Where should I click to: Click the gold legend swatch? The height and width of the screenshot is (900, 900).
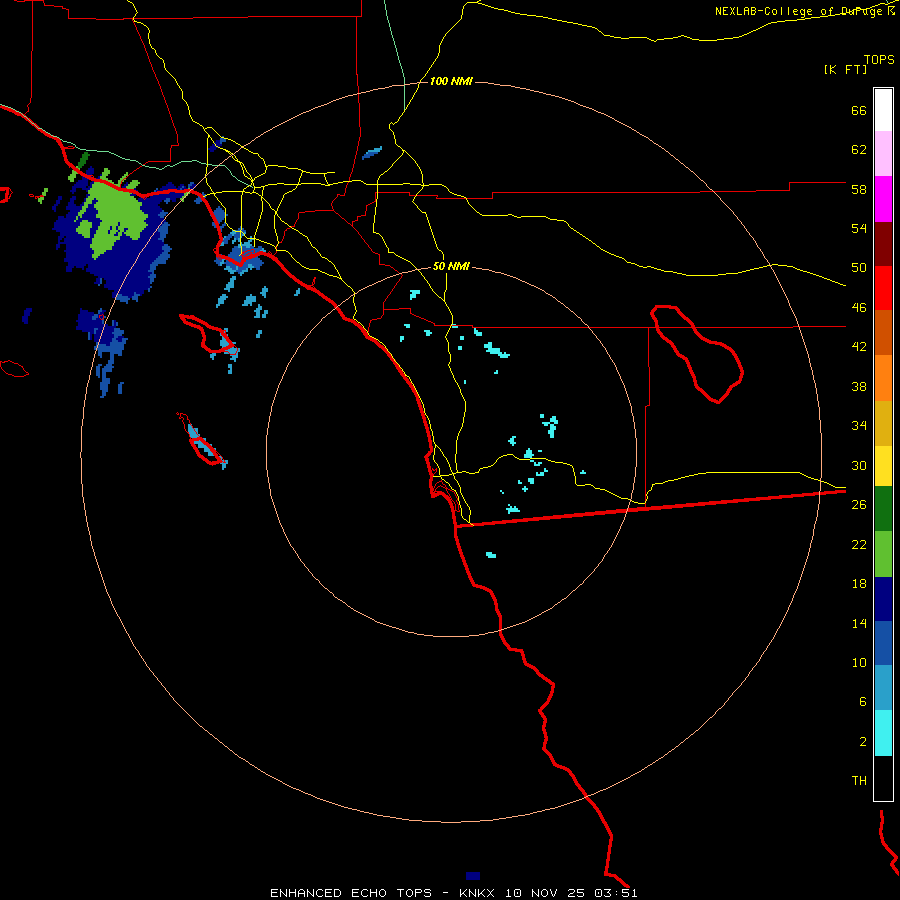point(883,423)
